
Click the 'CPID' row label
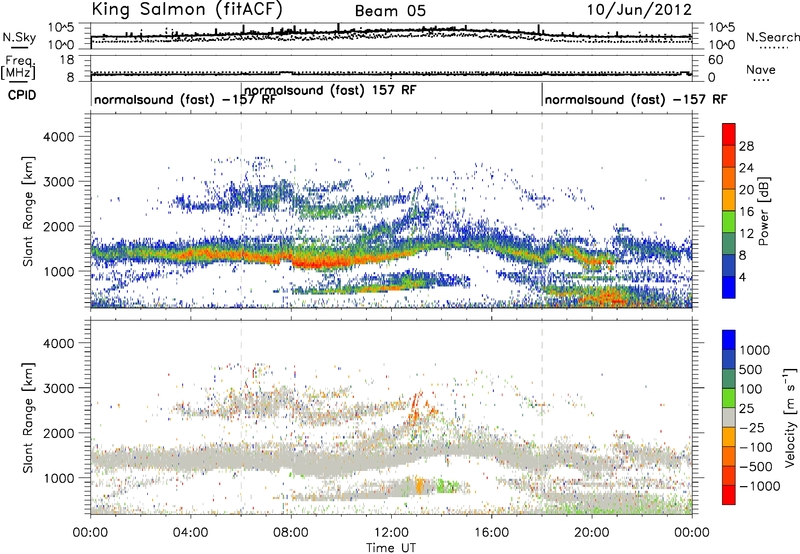22,95
